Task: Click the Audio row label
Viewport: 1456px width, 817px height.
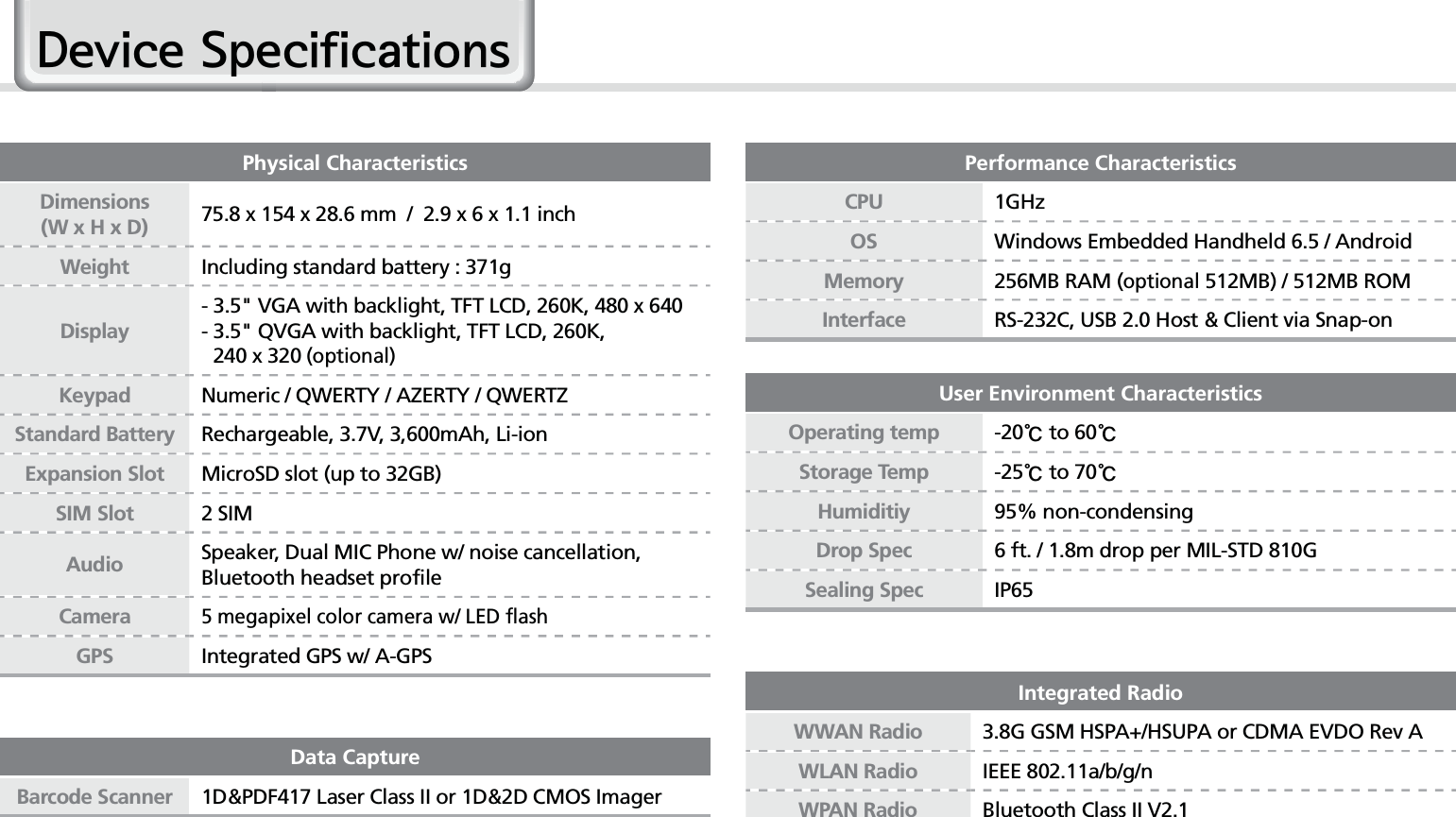Action: [x=94, y=565]
